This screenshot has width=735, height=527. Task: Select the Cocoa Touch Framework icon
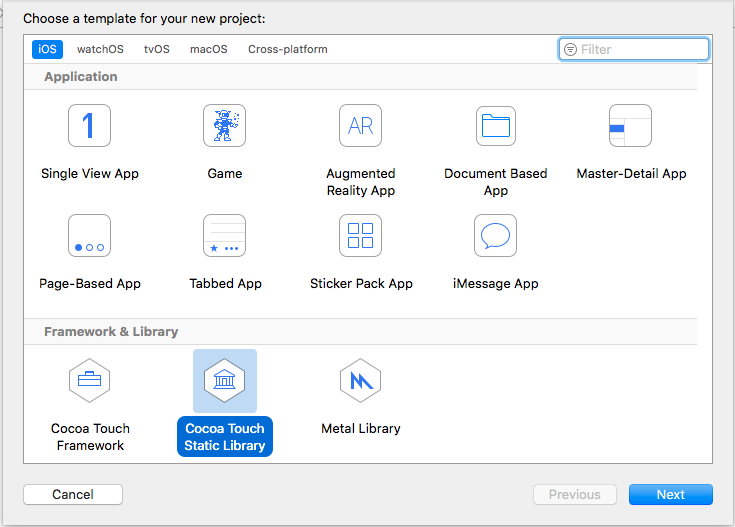pos(89,381)
